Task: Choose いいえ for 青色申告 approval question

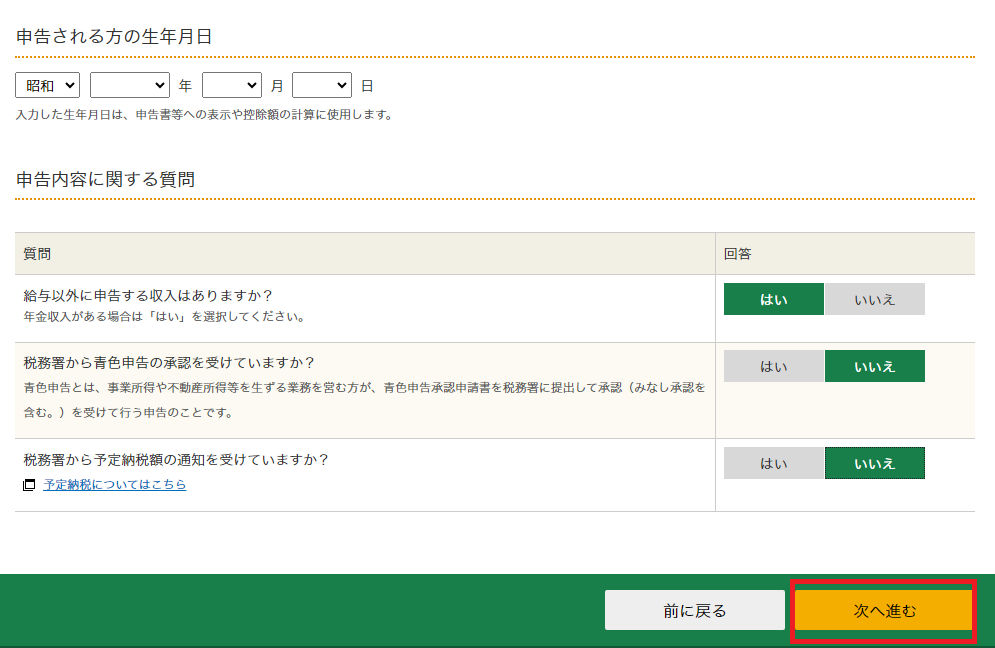Action: click(874, 366)
